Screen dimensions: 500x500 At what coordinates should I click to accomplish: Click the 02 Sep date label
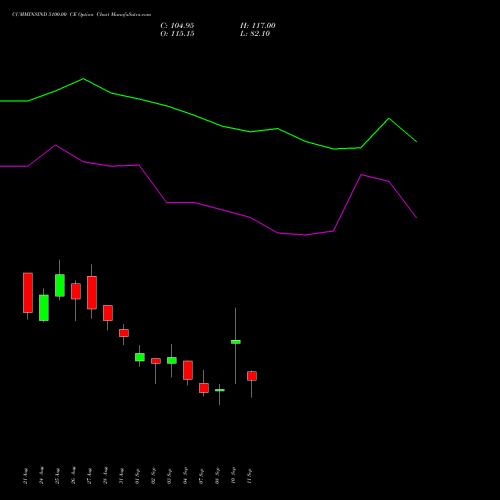[154, 476]
